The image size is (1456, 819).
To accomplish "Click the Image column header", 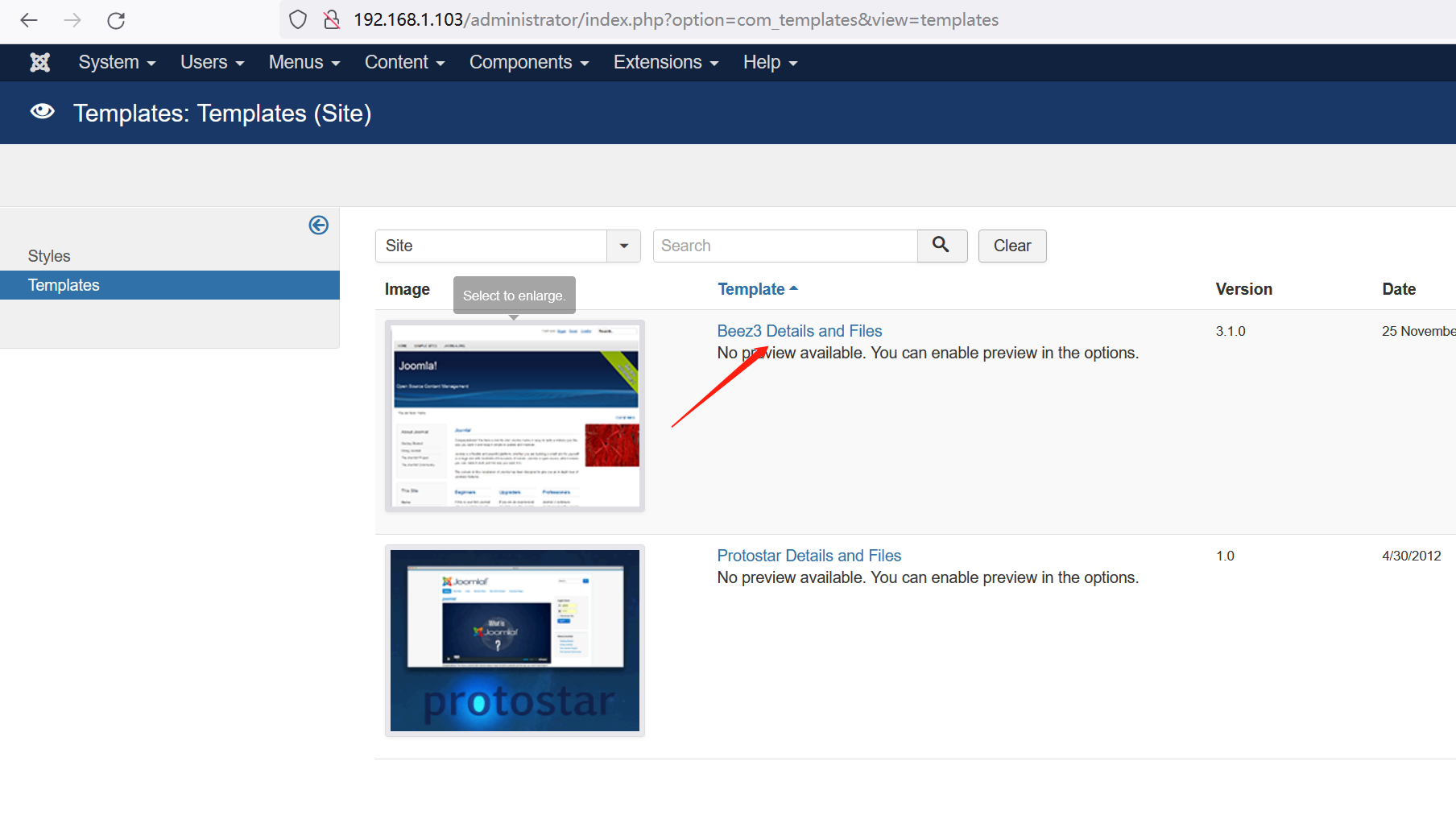I will 407,289.
